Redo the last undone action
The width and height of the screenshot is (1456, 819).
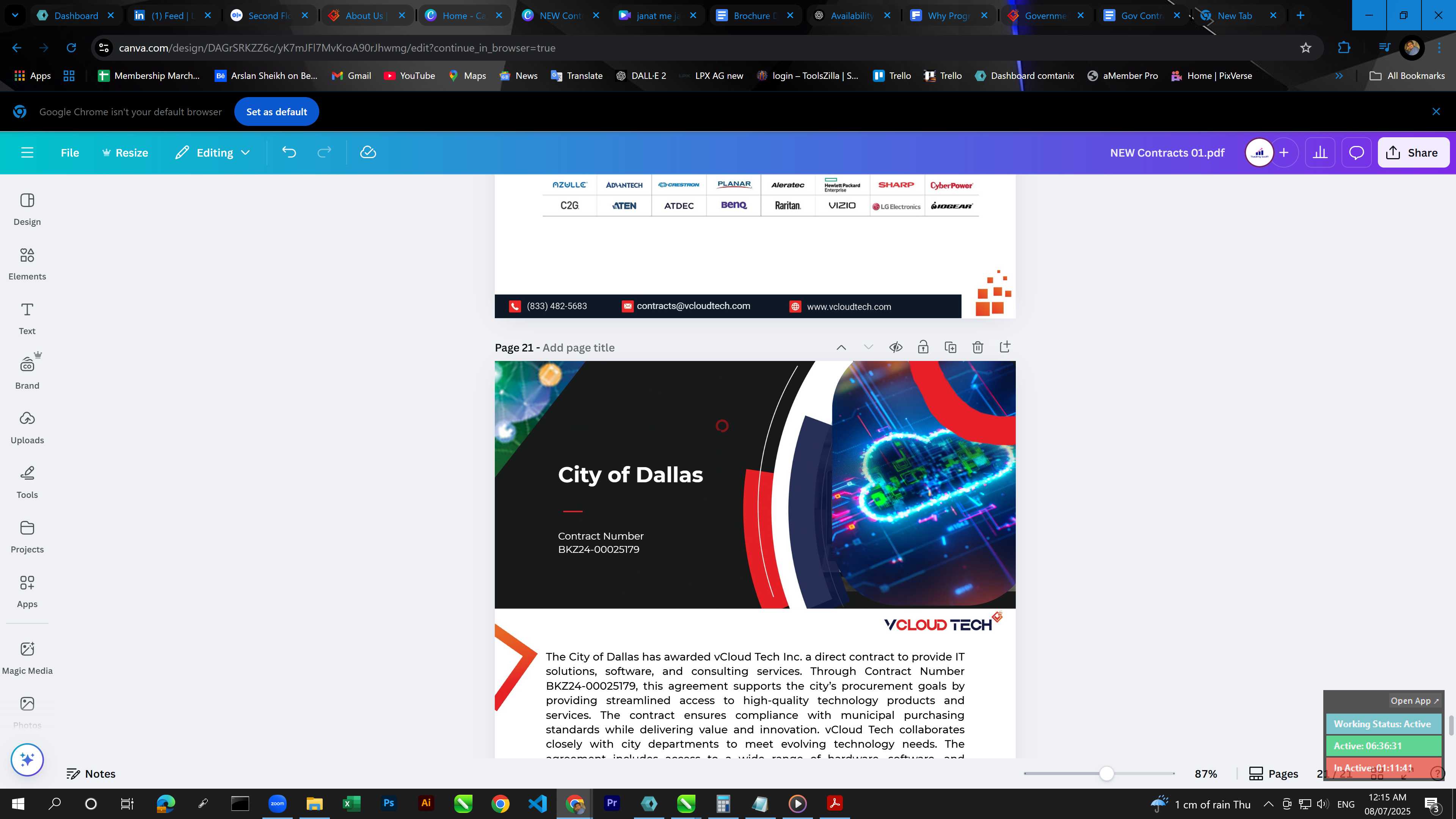[324, 152]
